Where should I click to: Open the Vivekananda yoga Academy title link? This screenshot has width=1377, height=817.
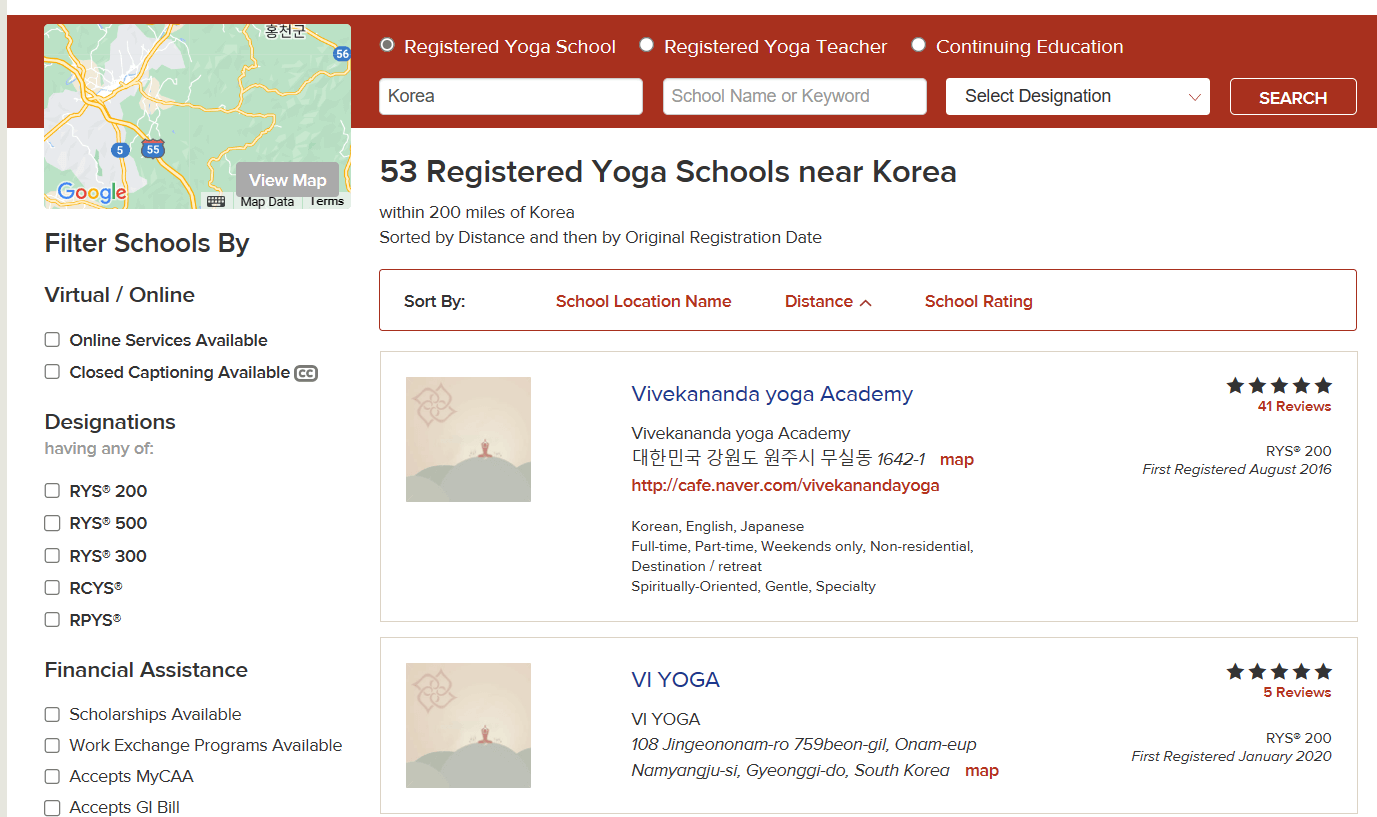click(772, 394)
